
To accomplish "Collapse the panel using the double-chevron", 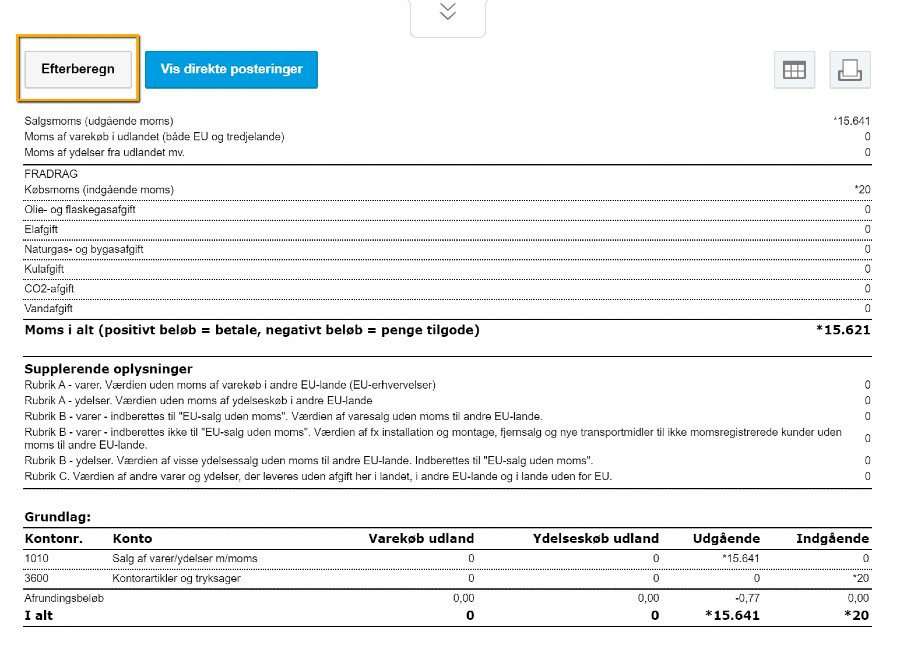I will (447, 13).
